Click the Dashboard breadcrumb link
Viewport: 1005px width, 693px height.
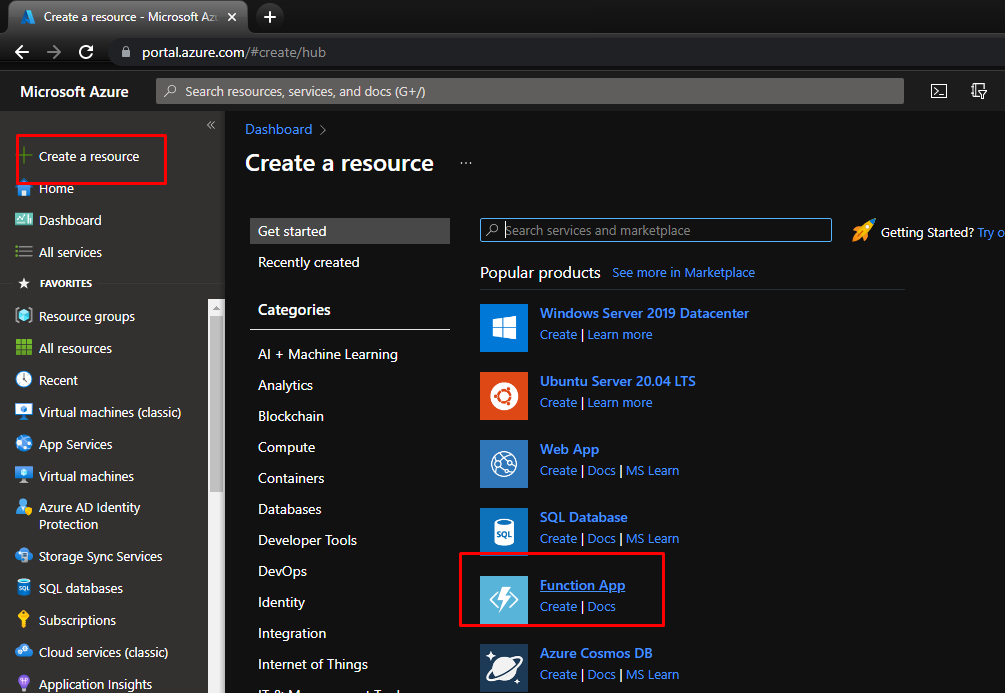tap(278, 129)
